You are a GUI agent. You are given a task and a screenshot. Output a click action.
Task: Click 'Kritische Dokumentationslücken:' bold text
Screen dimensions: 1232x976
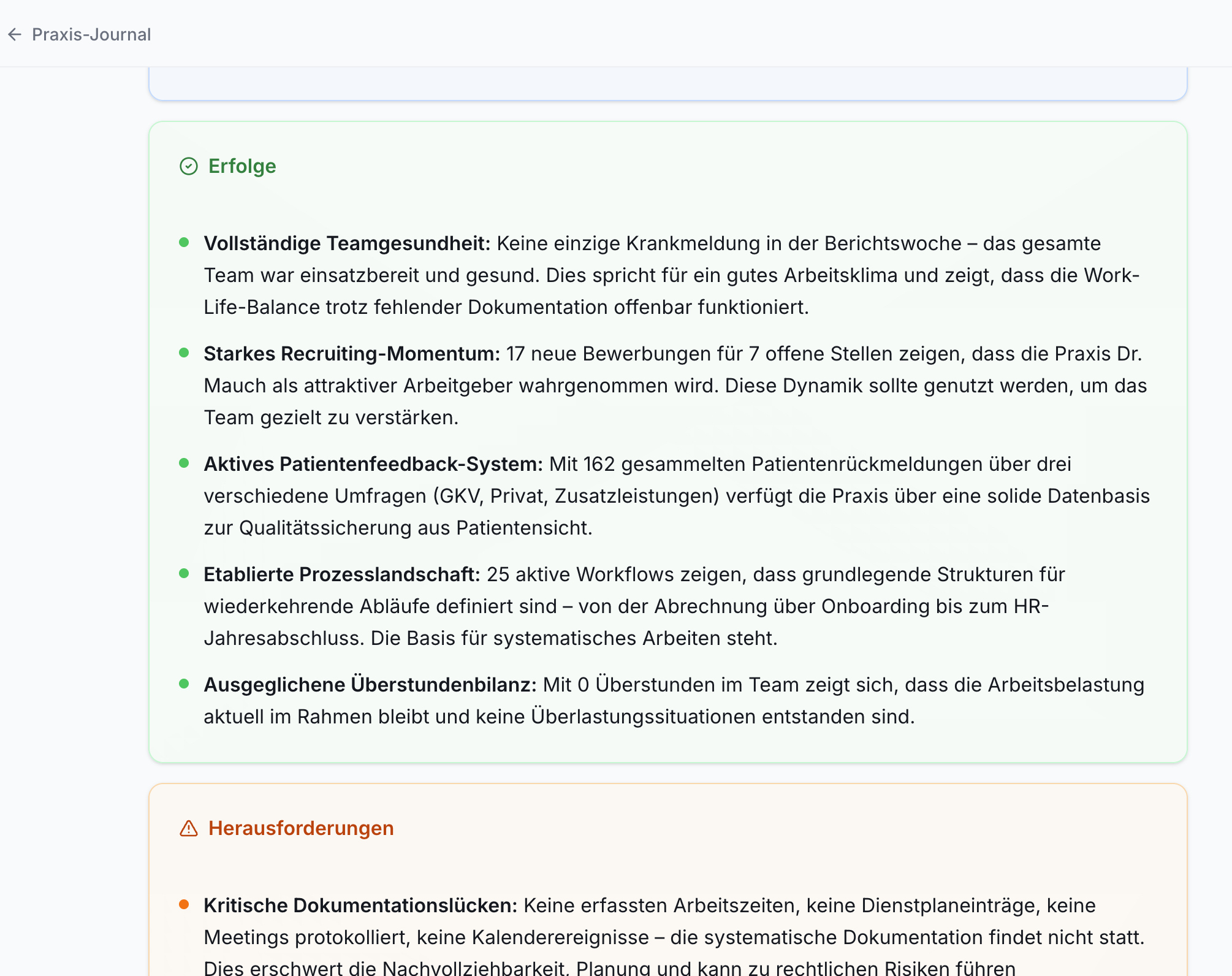(x=361, y=905)
